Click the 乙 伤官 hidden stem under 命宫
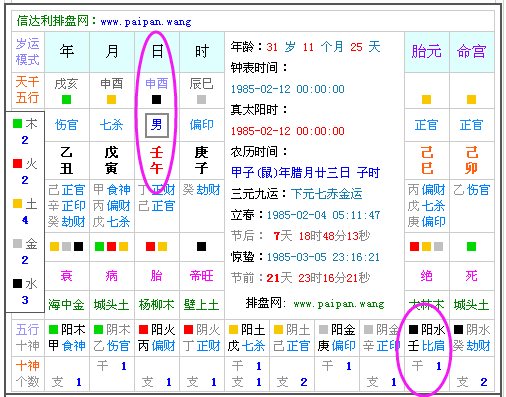 471,190
